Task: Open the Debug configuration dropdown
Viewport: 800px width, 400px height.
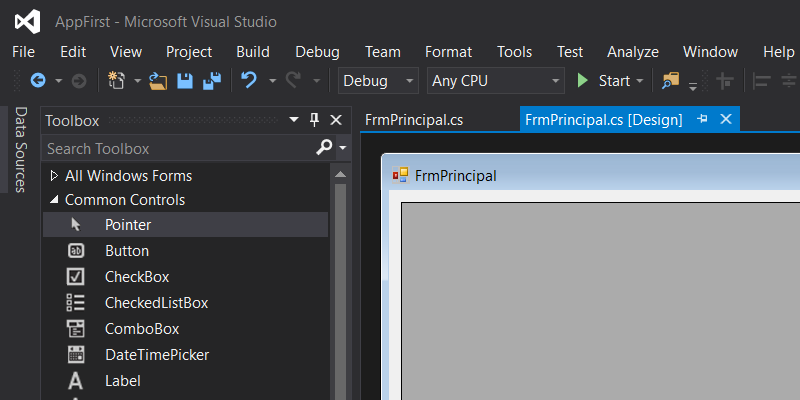Action: click(378, 81)
